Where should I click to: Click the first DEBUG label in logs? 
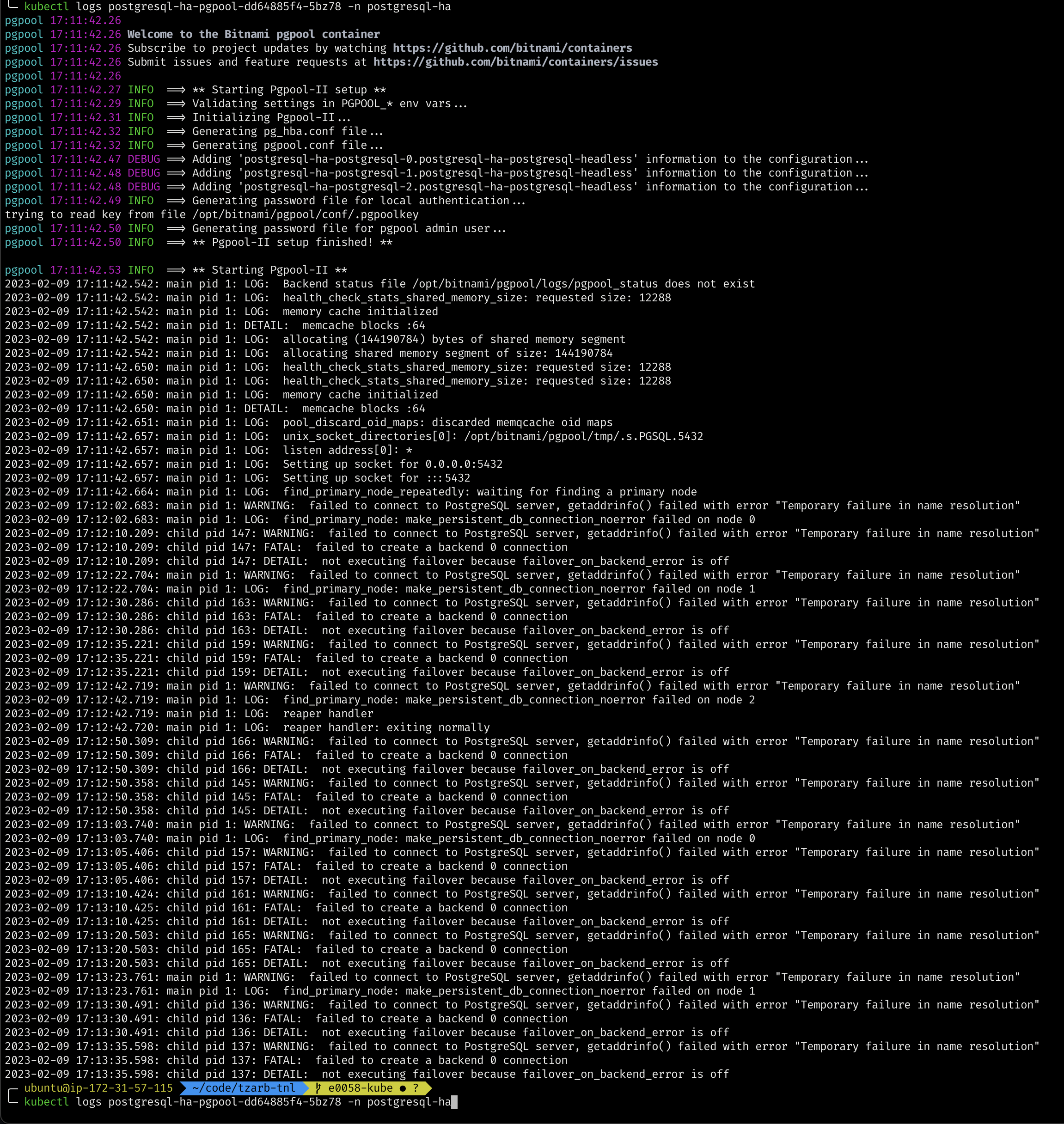pos(143,159)
